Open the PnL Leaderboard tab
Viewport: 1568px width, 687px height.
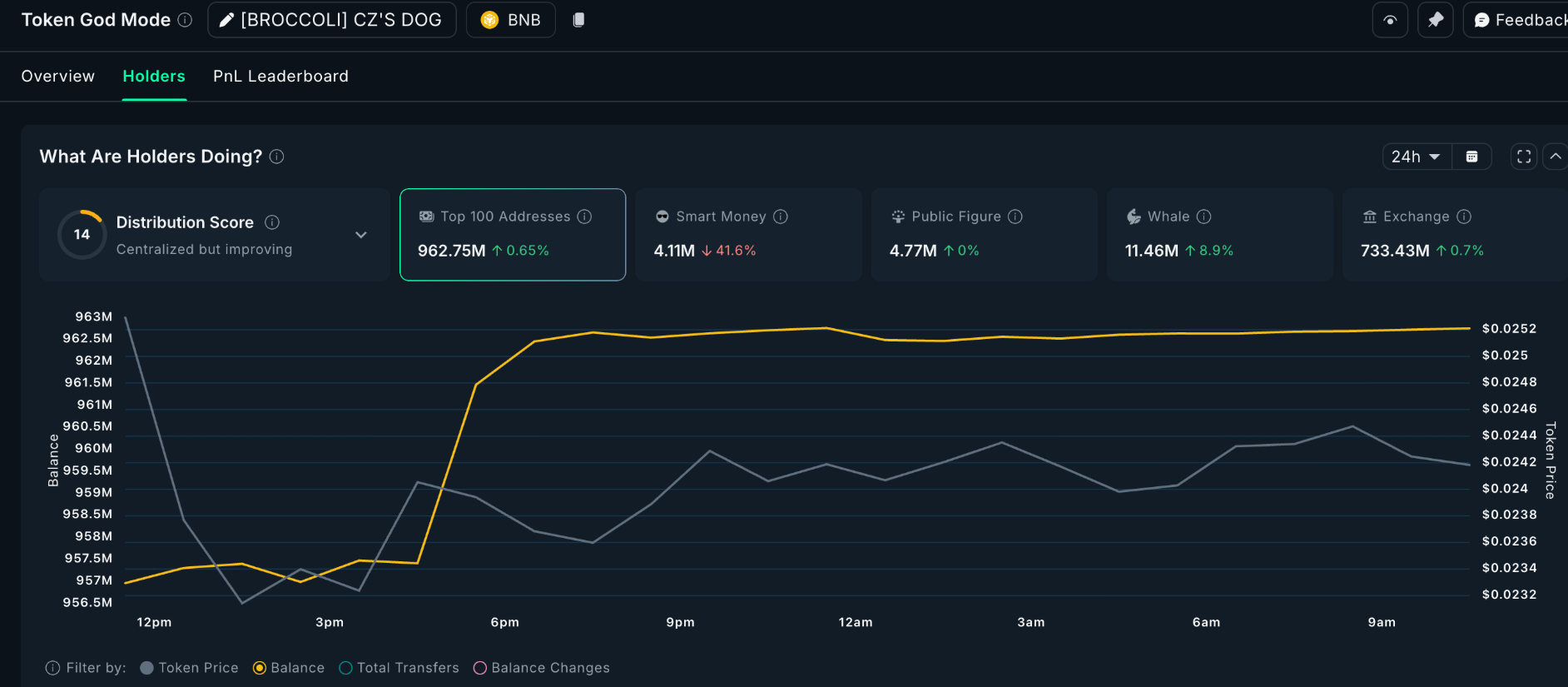280,77
